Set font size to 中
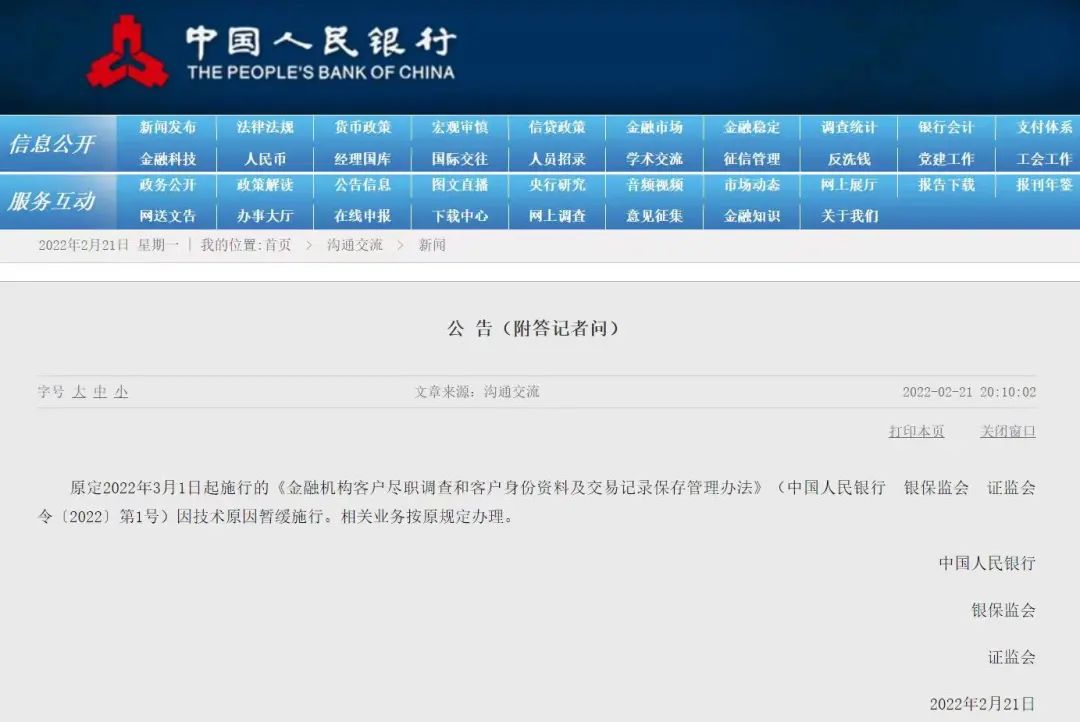 tap(100, 392)
